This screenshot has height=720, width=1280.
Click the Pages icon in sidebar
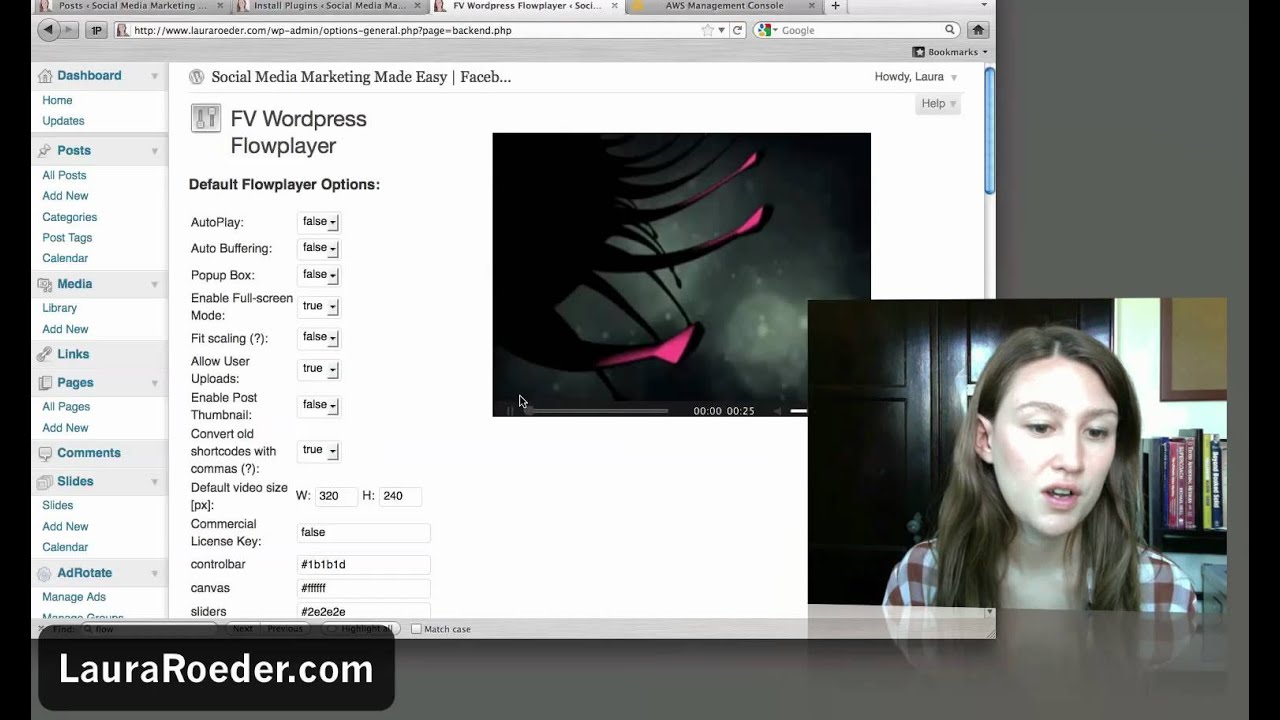coord(45,383)
